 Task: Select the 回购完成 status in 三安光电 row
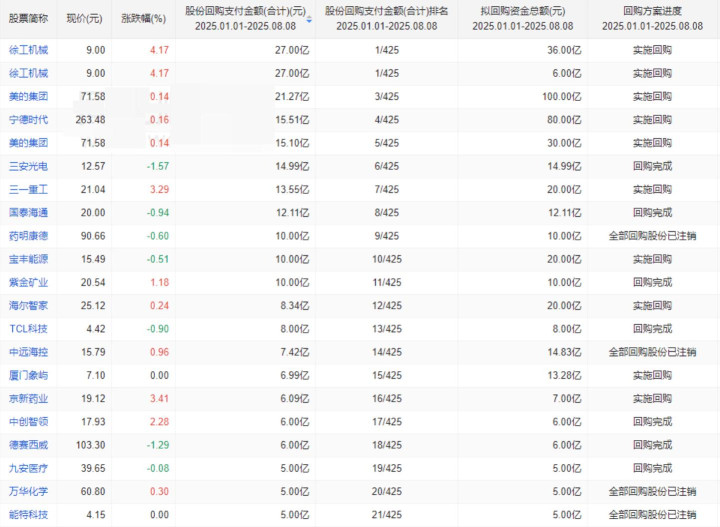point(652,166)
